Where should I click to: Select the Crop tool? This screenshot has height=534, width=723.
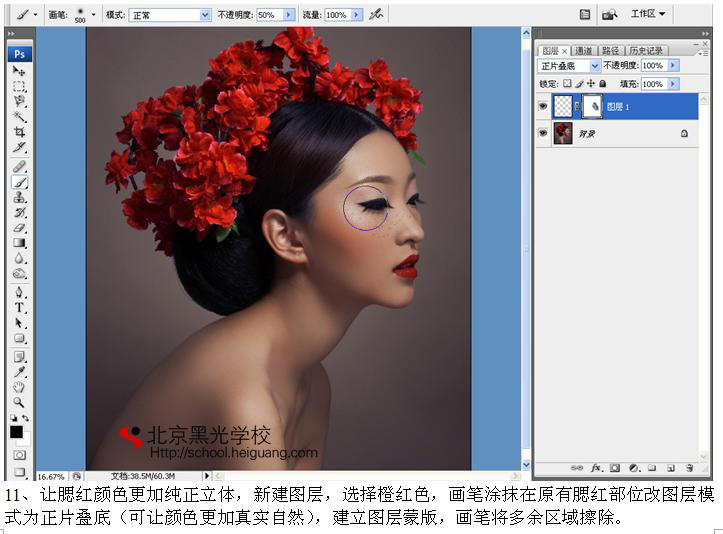tap(19, 132)
